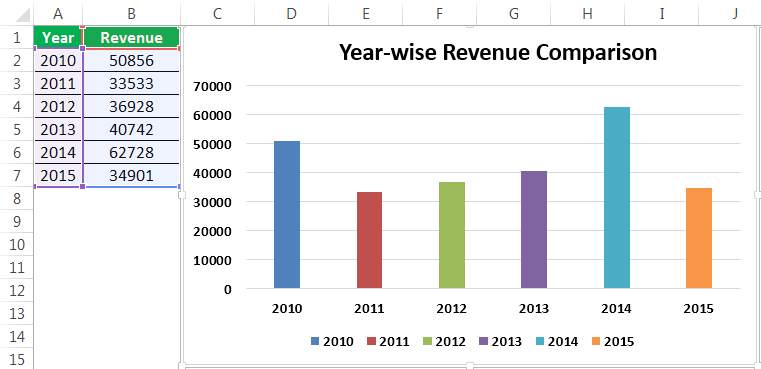Click the teal 2014 bar

tap(617, 198)
